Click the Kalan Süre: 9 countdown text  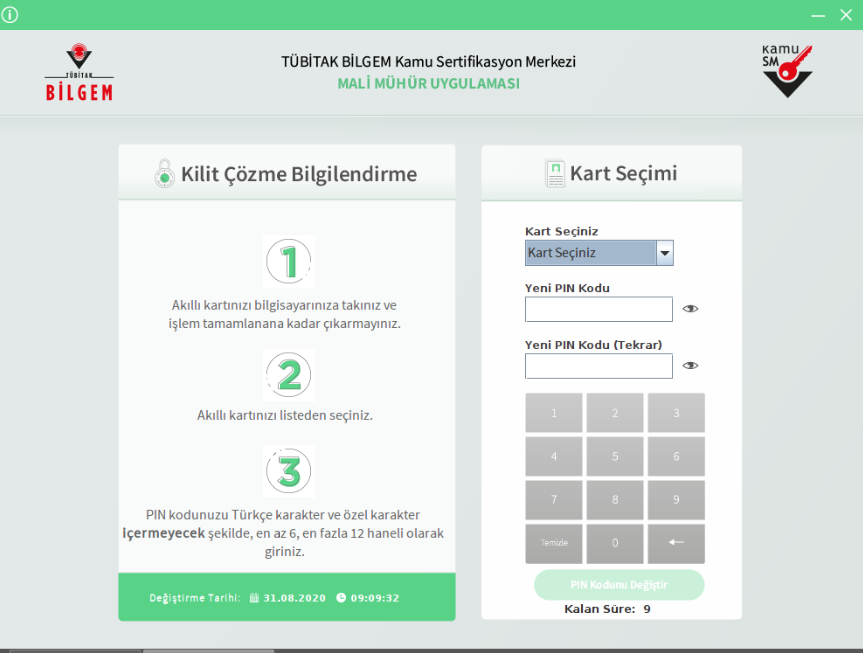pos(607,609)
